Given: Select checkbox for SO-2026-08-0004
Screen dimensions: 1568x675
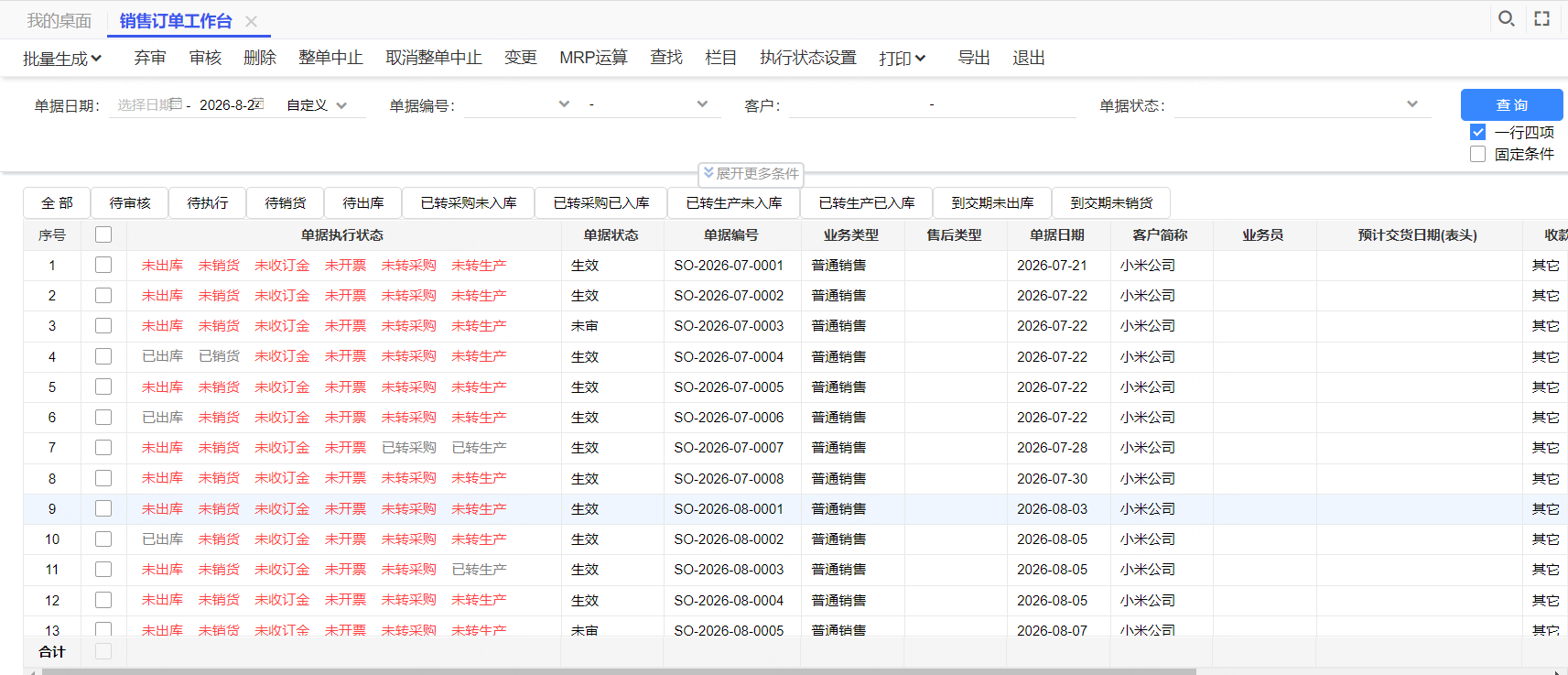Looking at the screenshot, I should [103, 600].
